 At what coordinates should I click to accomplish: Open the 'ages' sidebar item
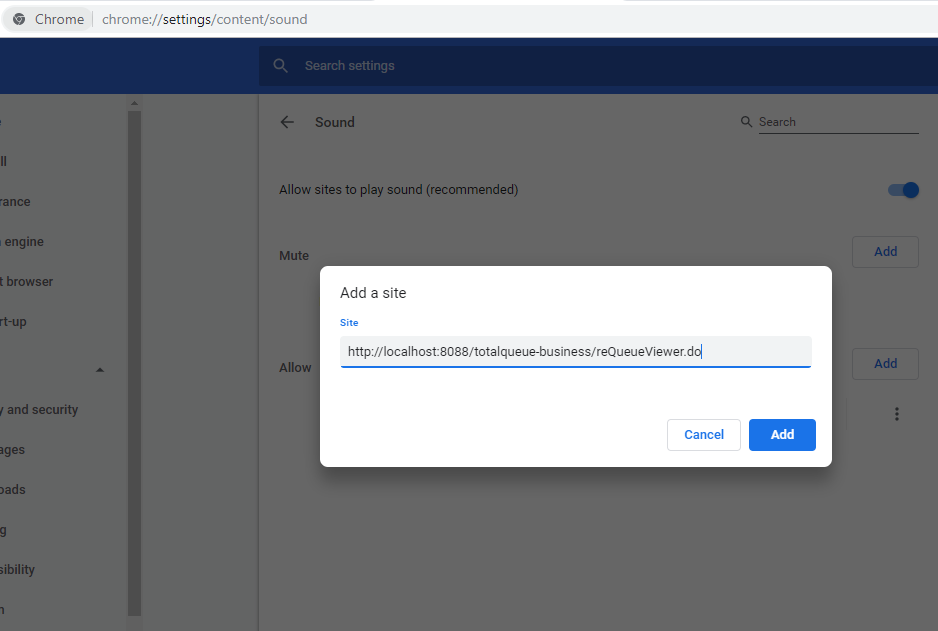click(x=13, y=450)
